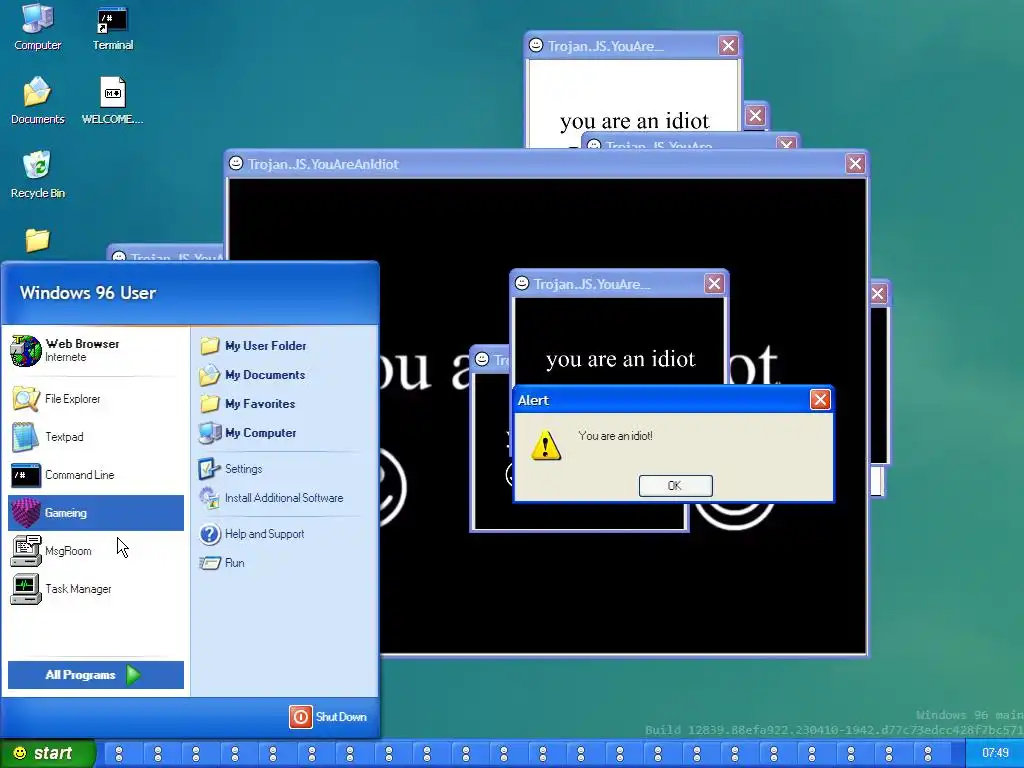Click the Windows 96 User header

coord(88,293)
